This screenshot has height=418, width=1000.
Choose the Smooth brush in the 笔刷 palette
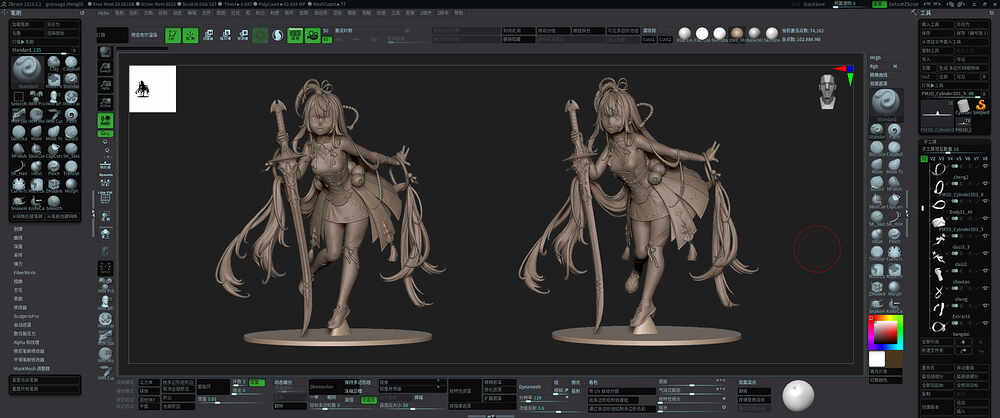pos(54,203)
